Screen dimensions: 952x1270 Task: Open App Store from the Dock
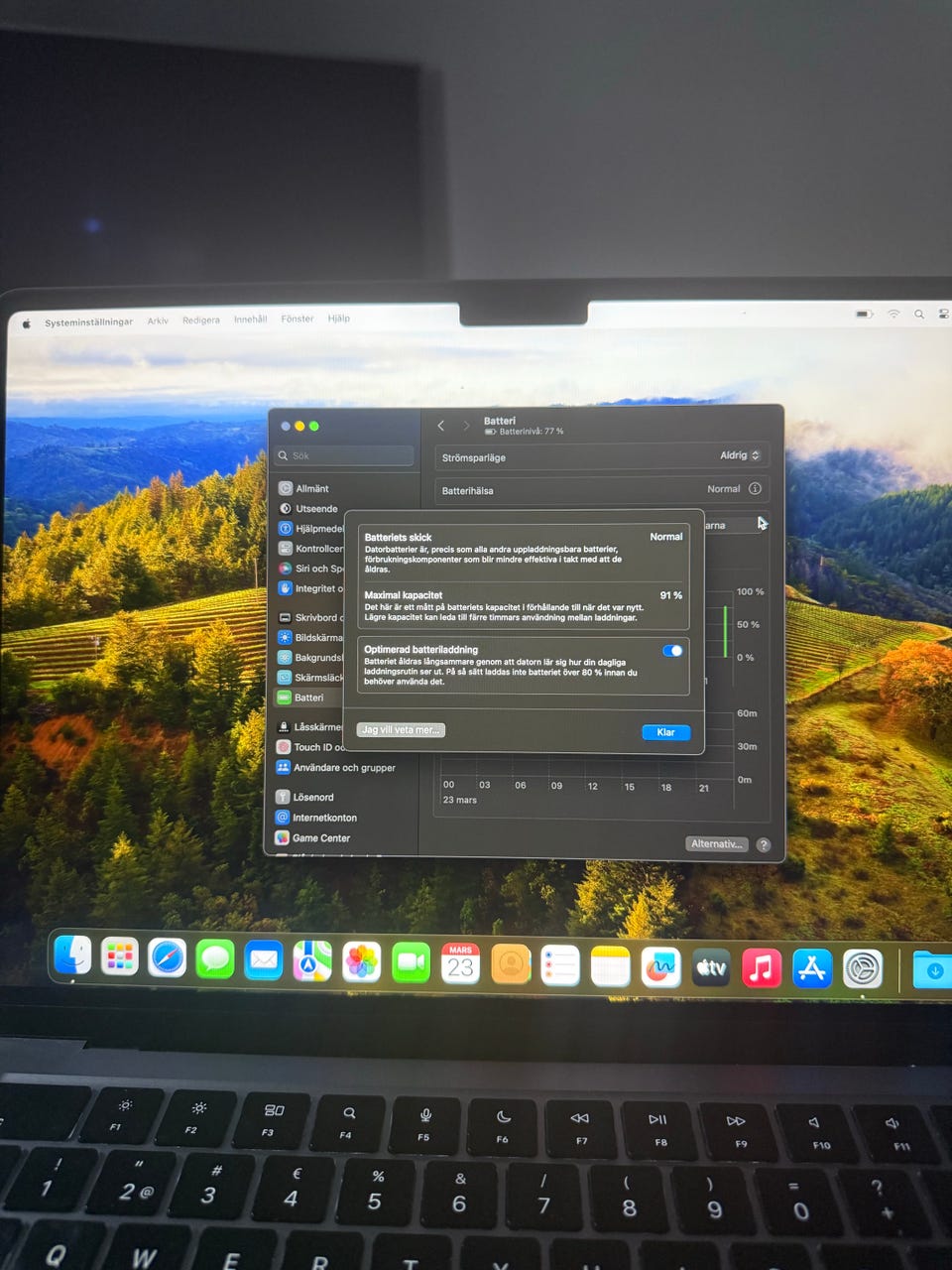[812, 968]
